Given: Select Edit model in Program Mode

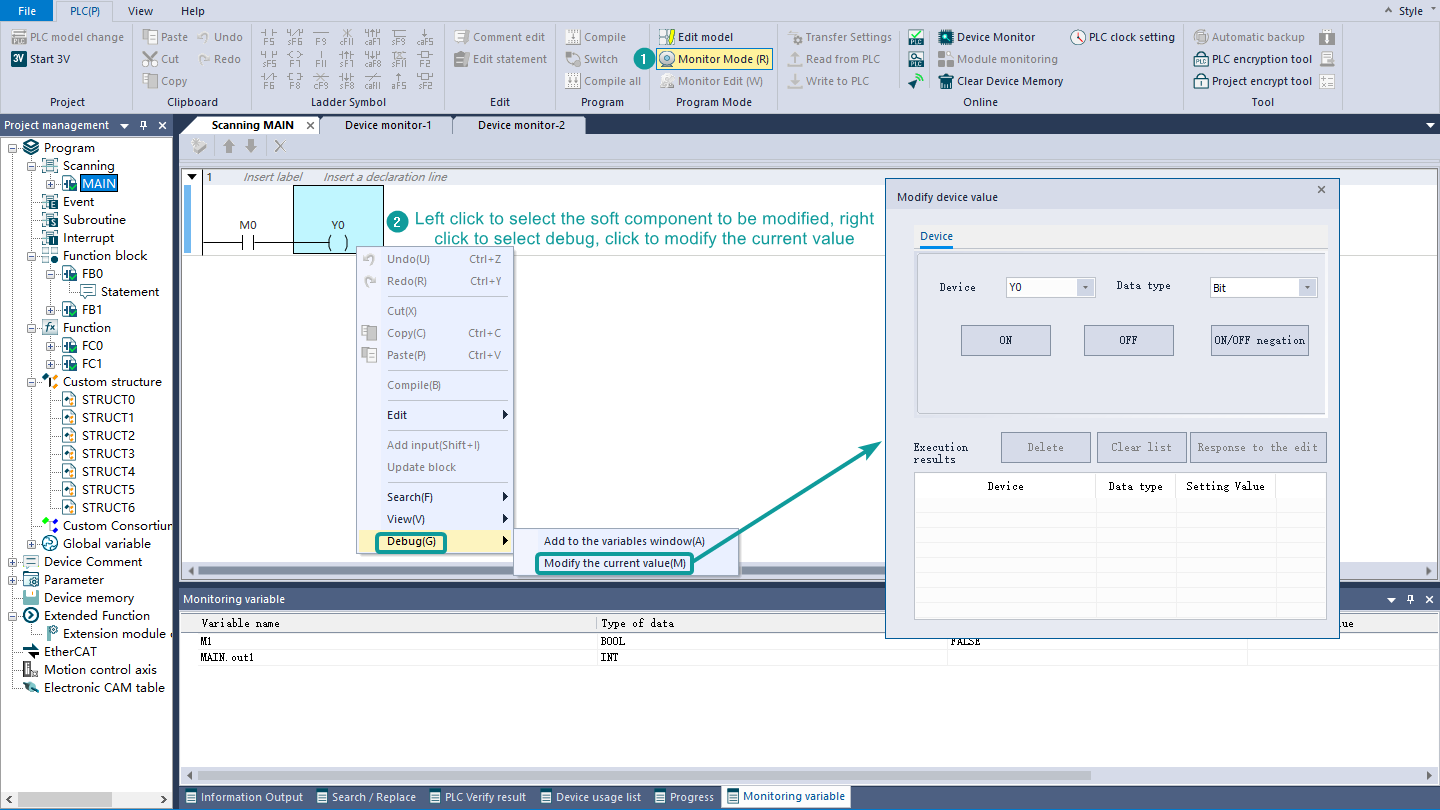Looking at the screenshot, I should (666, 37).
